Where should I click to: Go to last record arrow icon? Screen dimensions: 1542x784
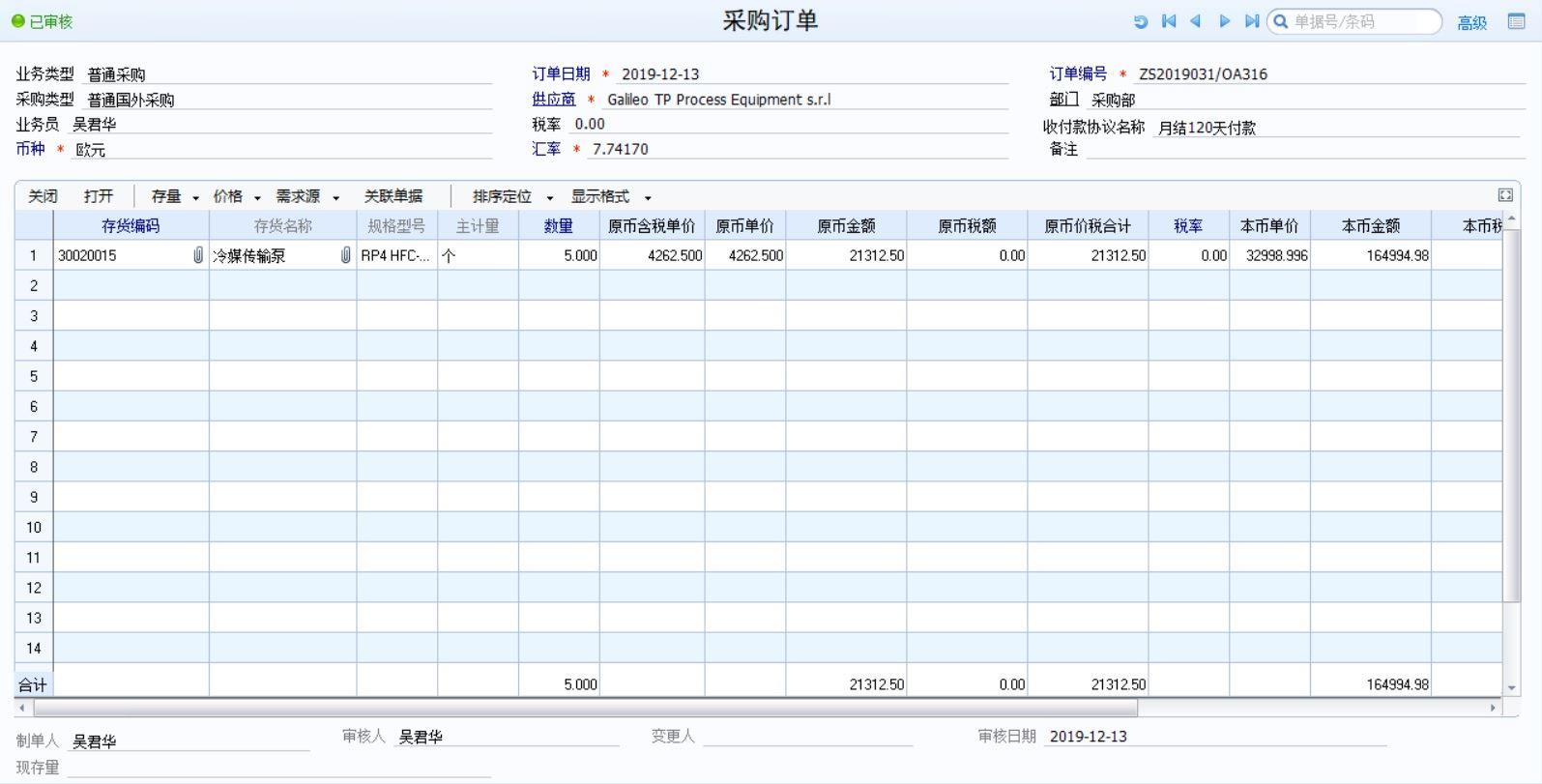pos(1252,21)
